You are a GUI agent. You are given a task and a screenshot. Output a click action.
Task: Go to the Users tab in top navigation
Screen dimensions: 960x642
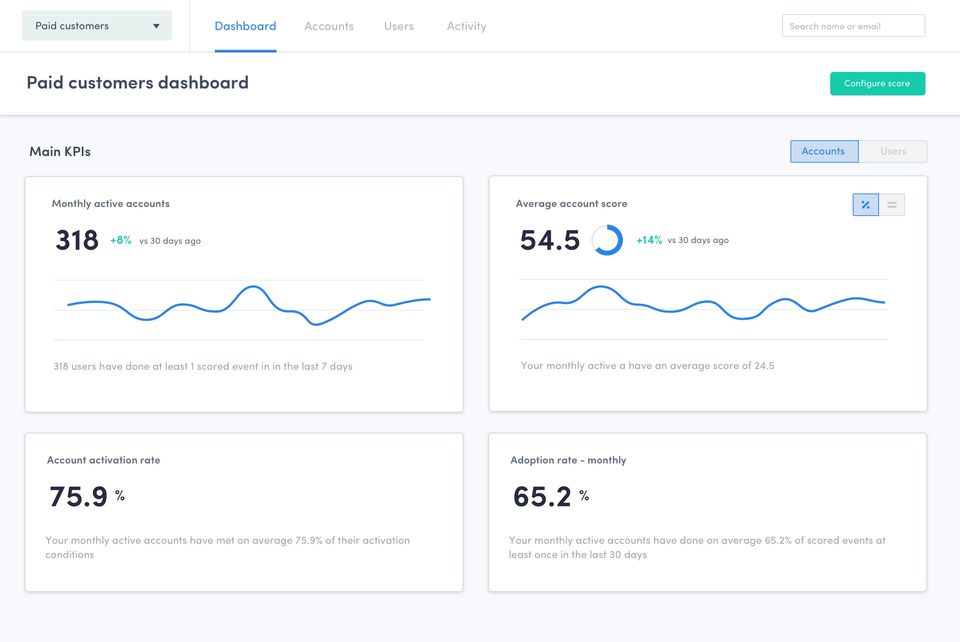point(399,26)
